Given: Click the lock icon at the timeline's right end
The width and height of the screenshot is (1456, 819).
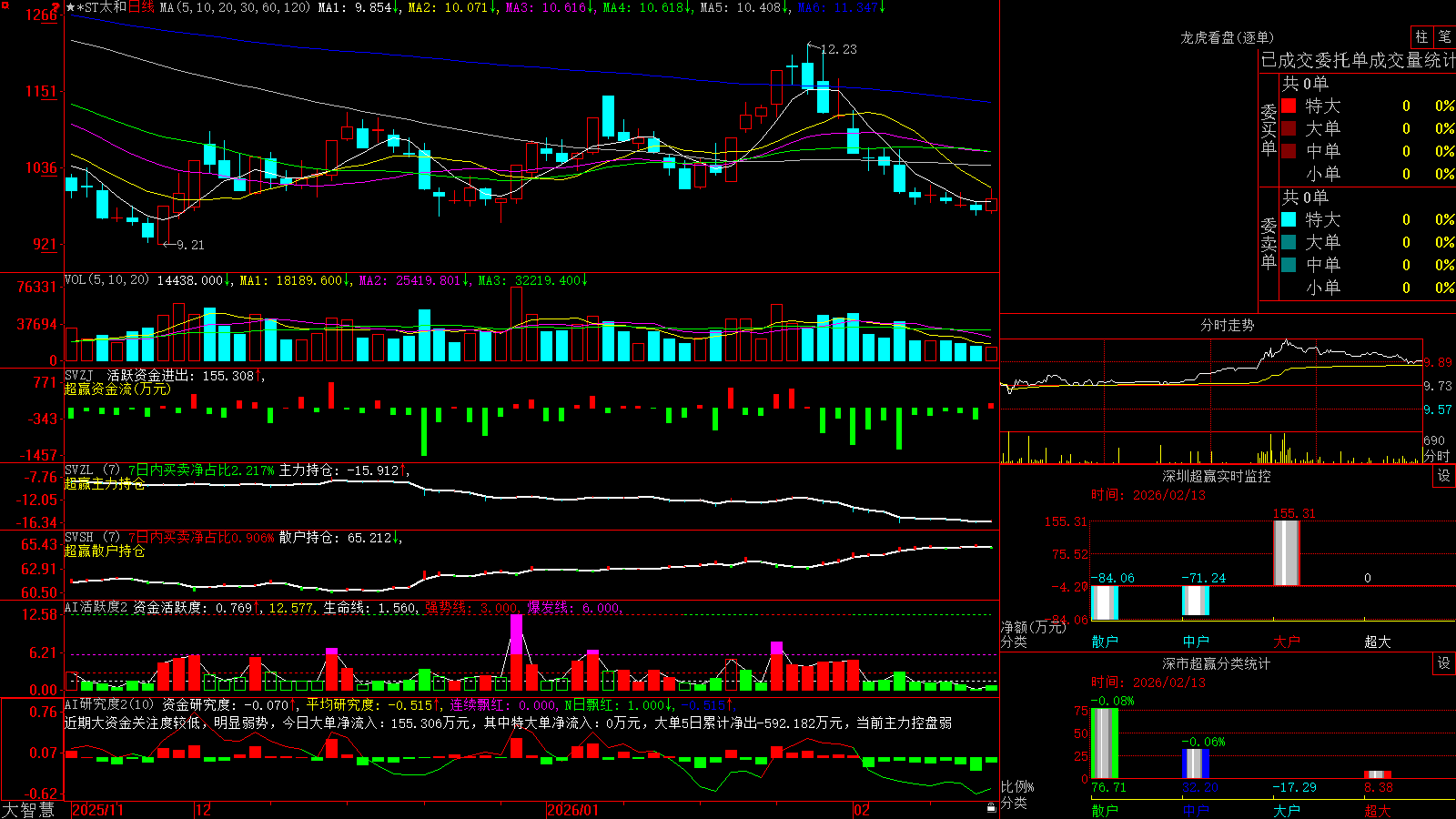Looking at the screenshot, I should [992, 808].
